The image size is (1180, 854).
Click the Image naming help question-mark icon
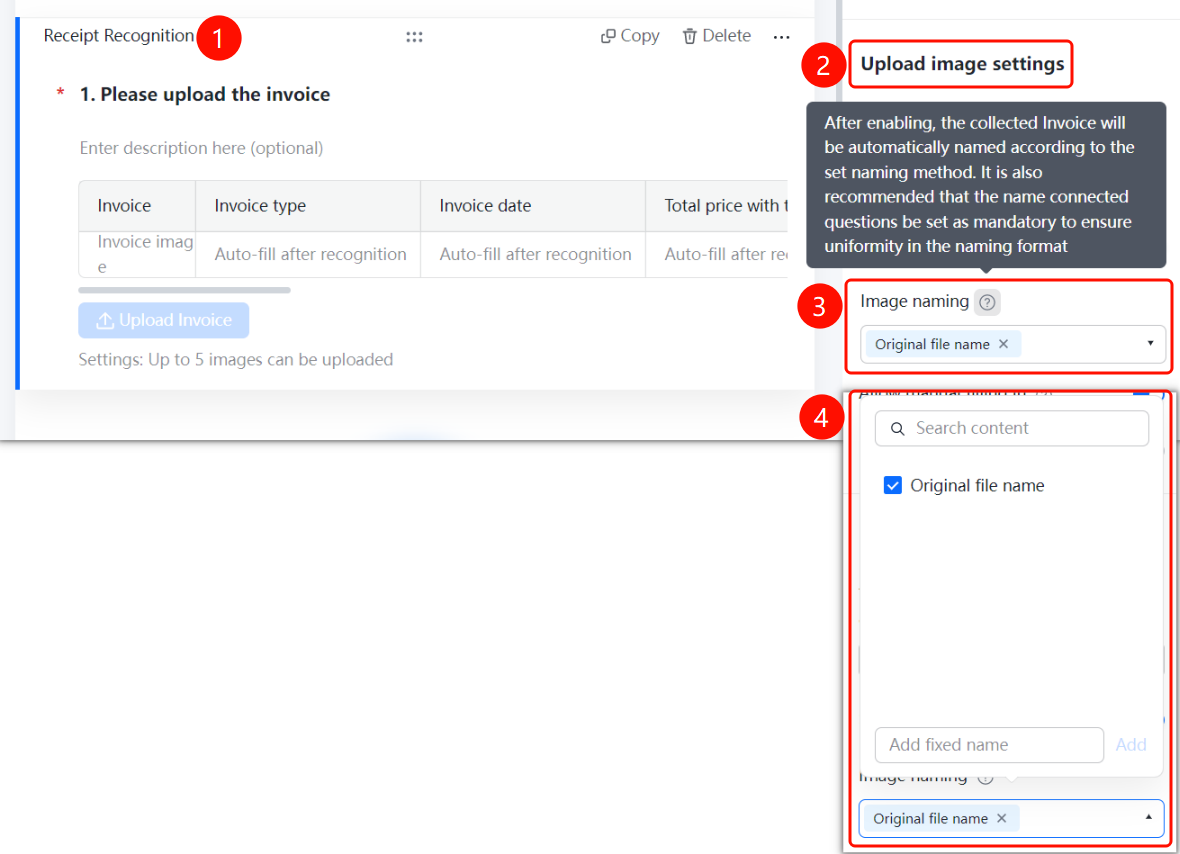pyautogui.click(x=987, y=302)
